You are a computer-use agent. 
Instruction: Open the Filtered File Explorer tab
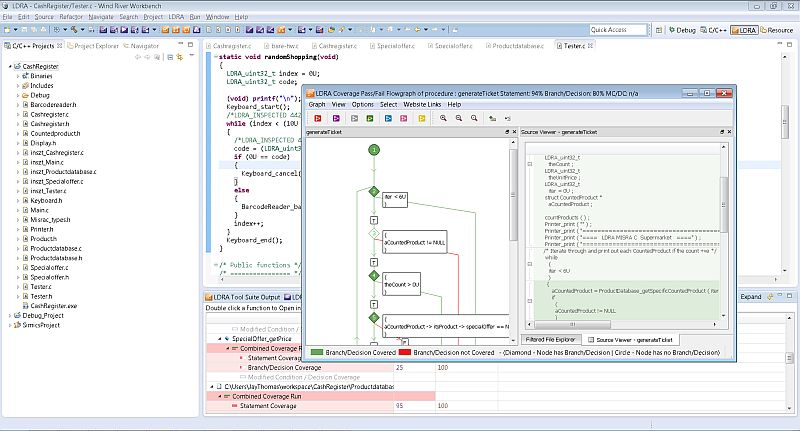[550, 340]
